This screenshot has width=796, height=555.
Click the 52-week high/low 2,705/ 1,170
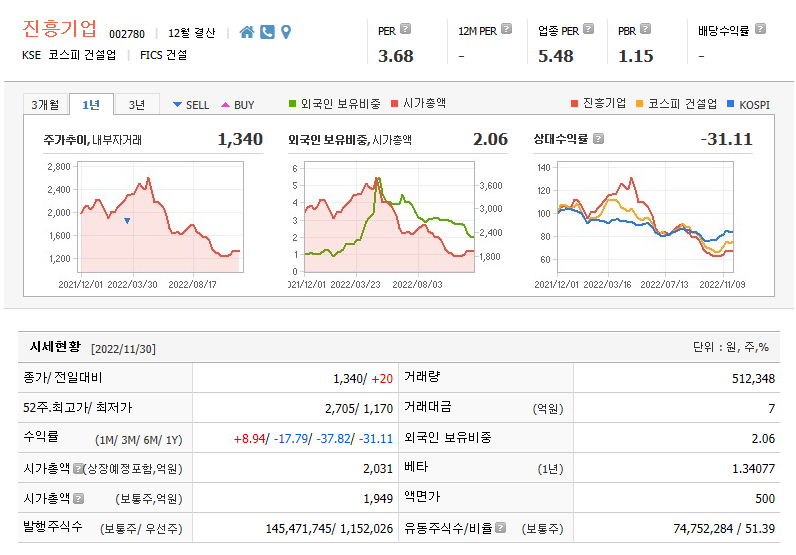click(x=359, y=409)
